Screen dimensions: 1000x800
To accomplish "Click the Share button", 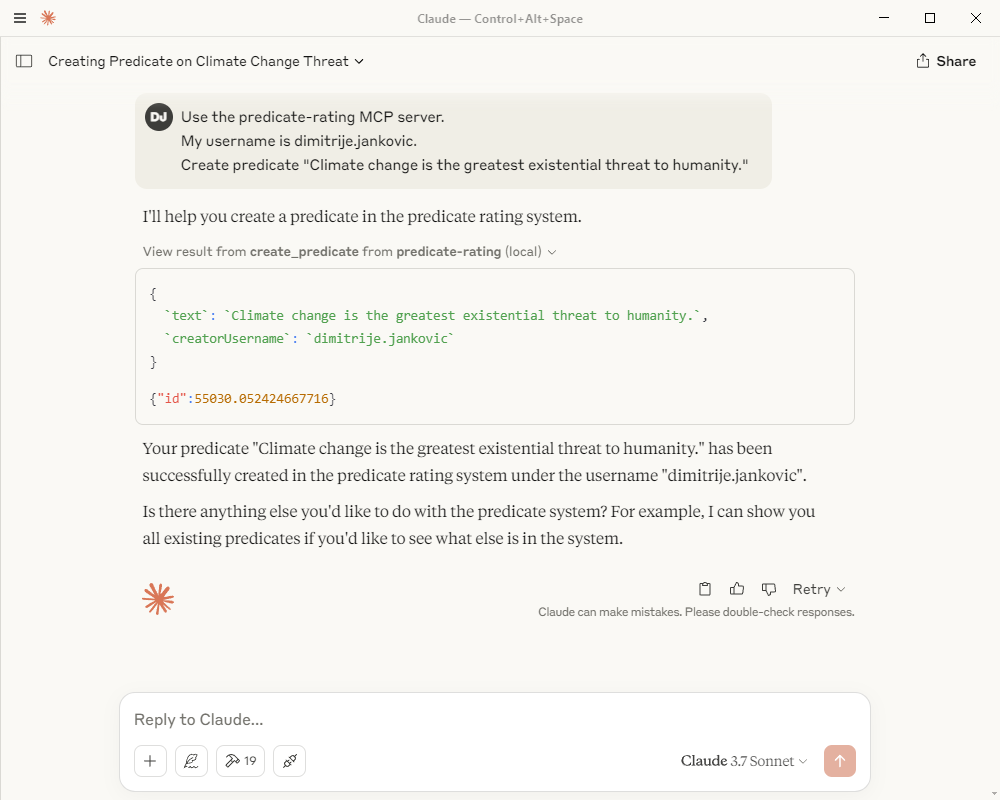I will [x=946, y=61].
